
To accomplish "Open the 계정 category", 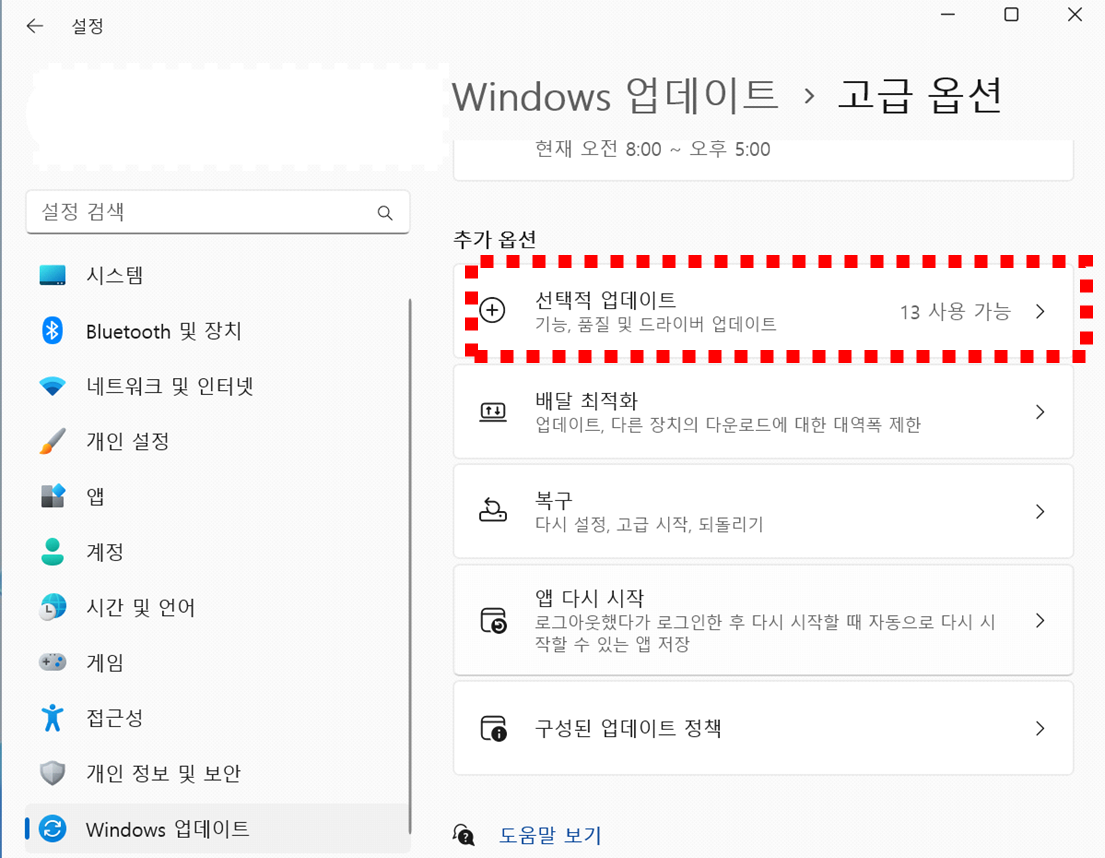I will click(x=217, y=552).
